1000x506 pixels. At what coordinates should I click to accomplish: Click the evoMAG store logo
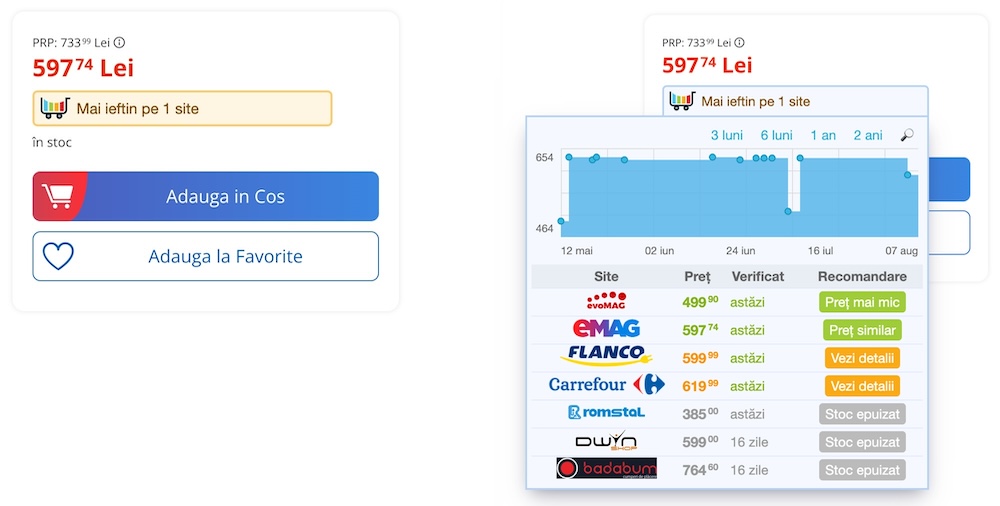(606, 301)
